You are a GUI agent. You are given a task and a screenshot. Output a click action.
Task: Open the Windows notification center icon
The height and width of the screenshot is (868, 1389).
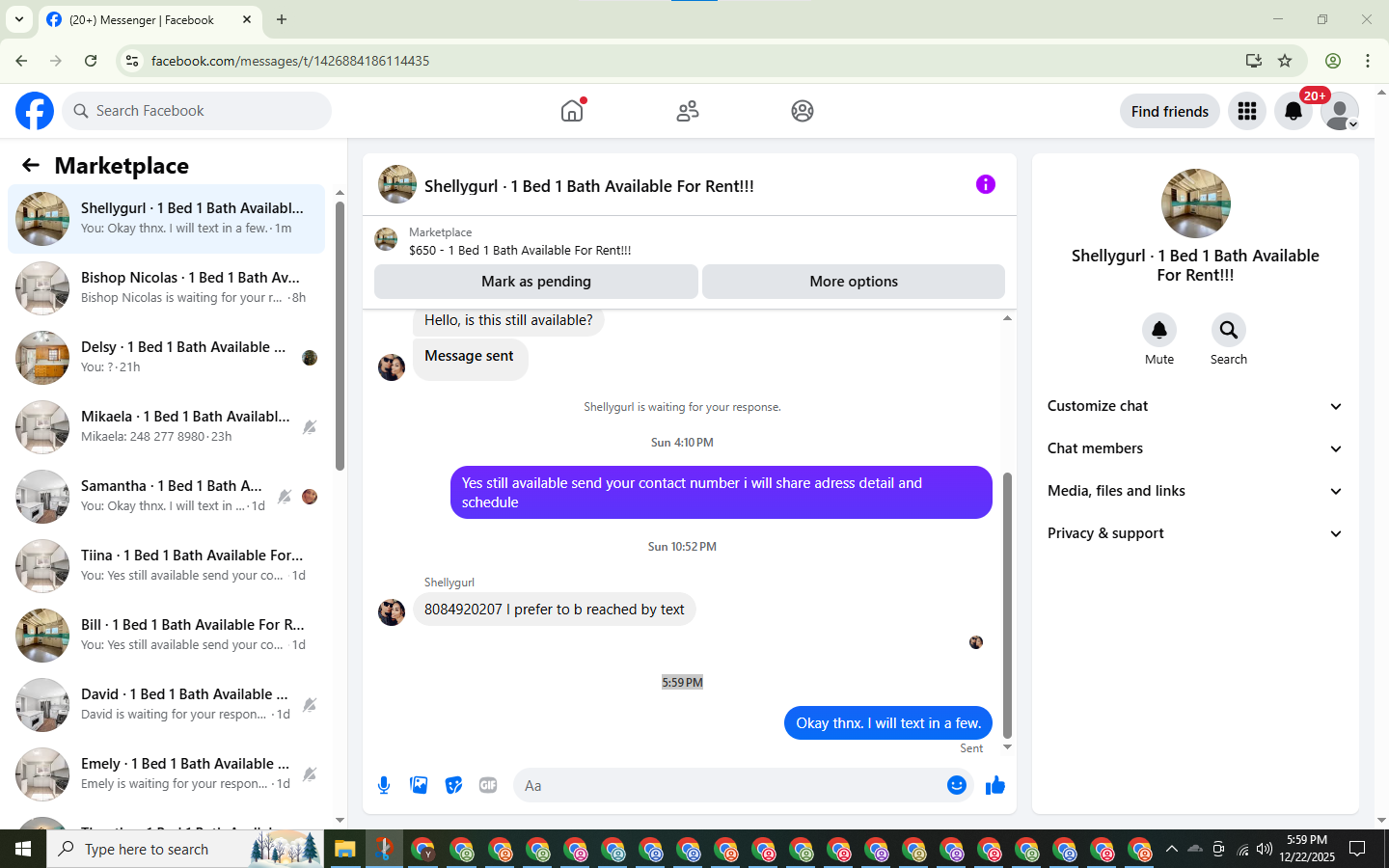point(1357,849)
